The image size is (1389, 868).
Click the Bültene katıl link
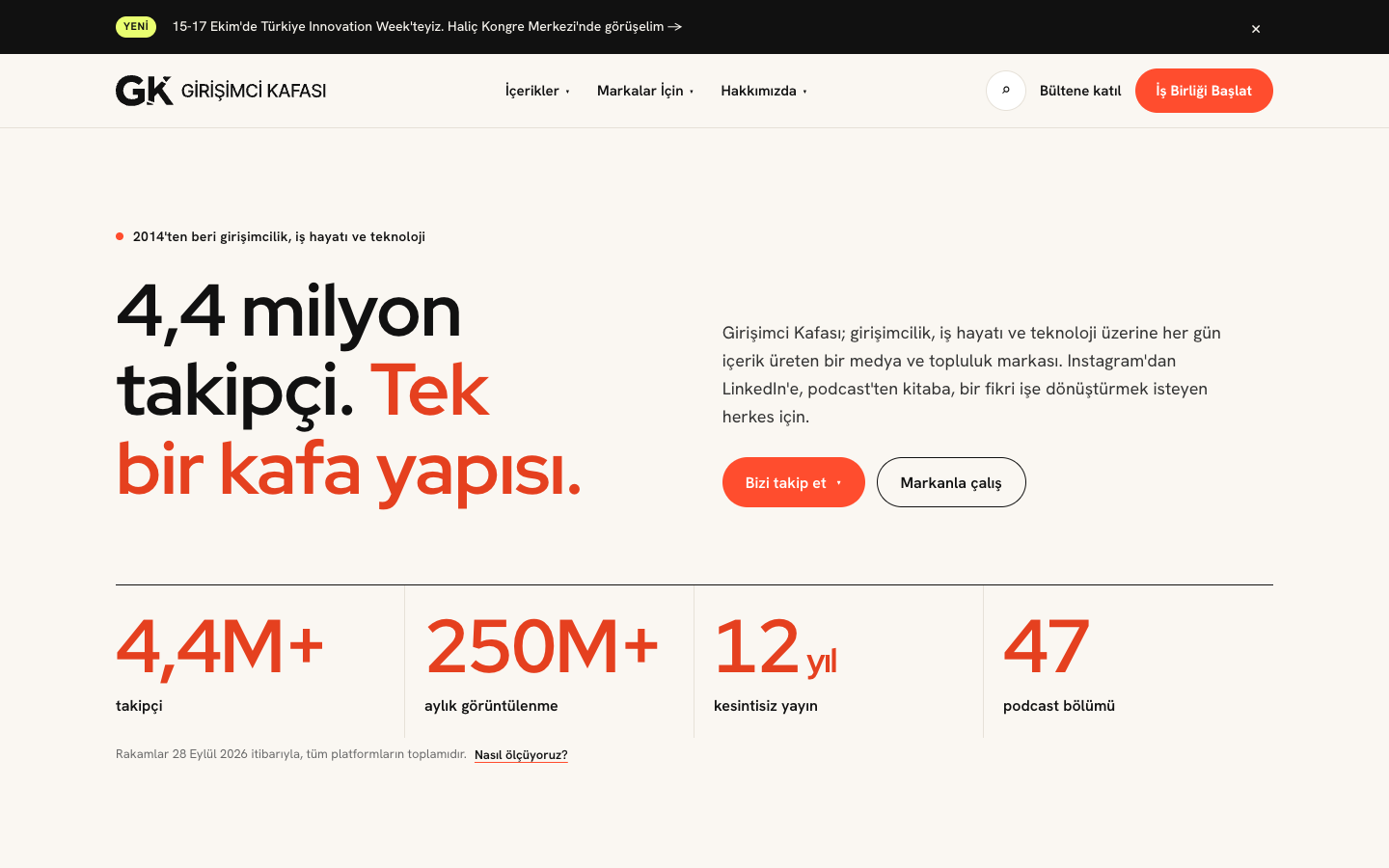click(x=1080, y=91)
